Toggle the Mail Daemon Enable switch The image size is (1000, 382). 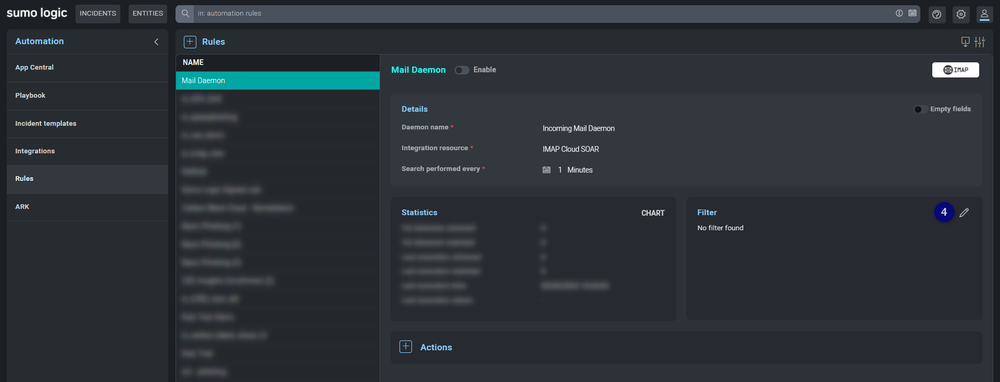click(x=462, y=70)
